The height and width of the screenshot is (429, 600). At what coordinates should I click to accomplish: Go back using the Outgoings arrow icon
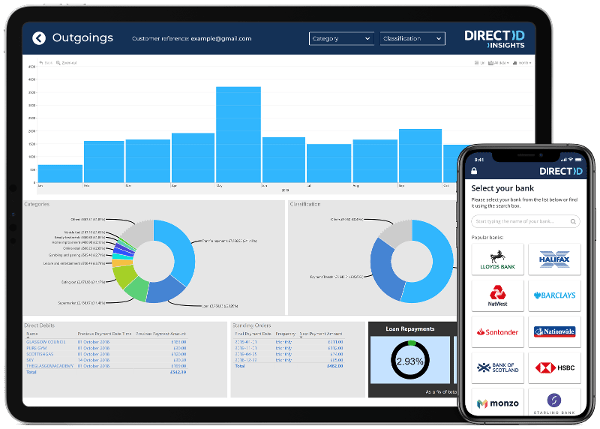tap(39, 38)
